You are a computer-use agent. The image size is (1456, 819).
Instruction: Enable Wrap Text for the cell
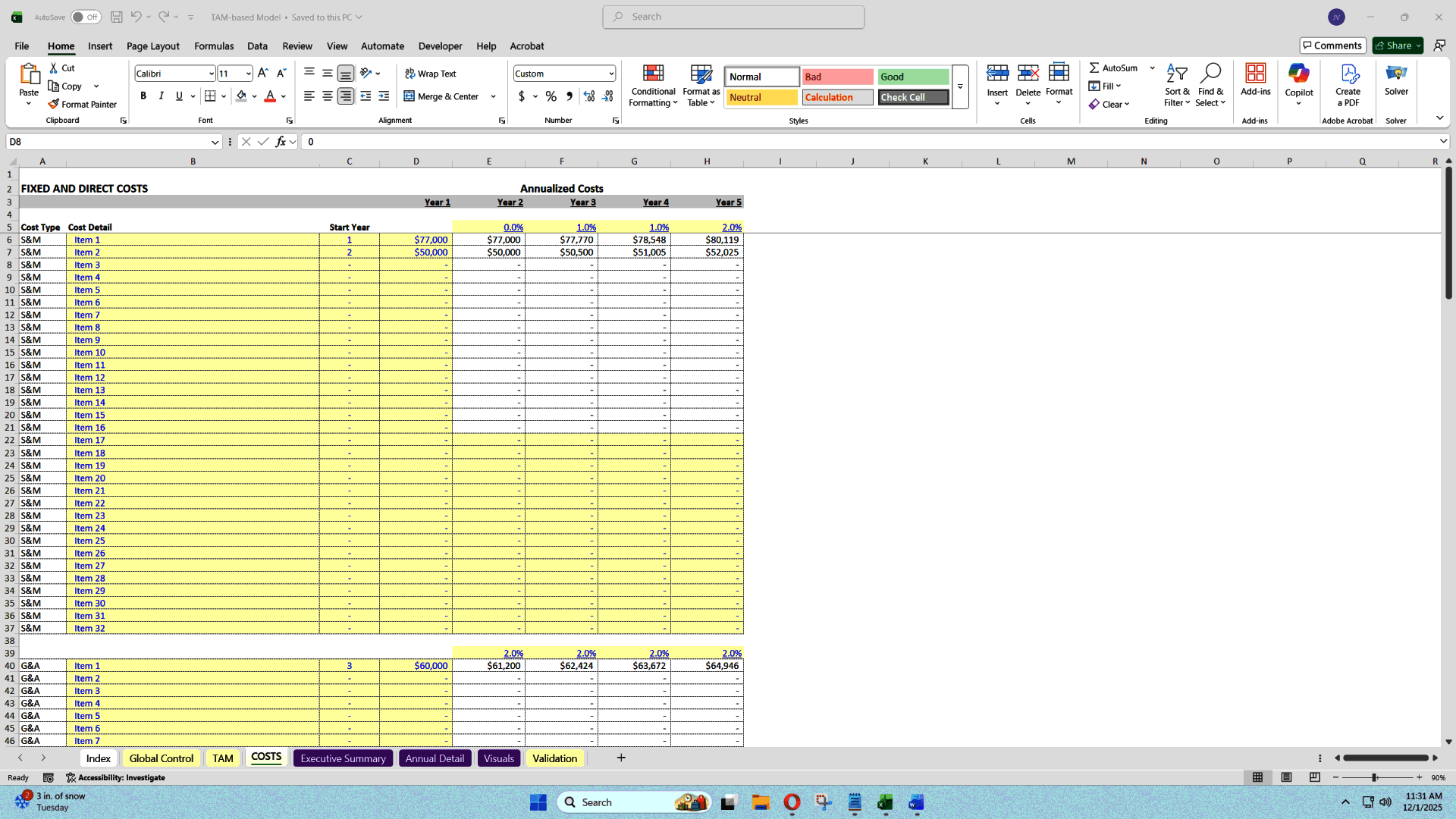pos(430,73)
